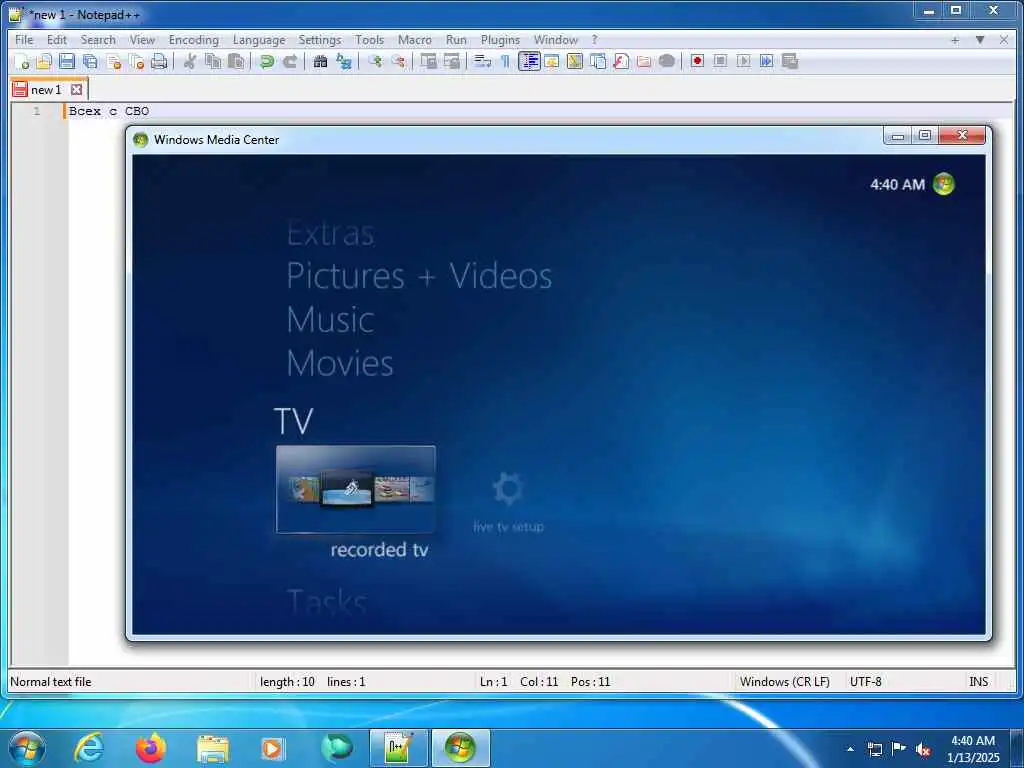
Task: Open the Plugins menu
Action: pyautogui.click(x=500, y=40)
